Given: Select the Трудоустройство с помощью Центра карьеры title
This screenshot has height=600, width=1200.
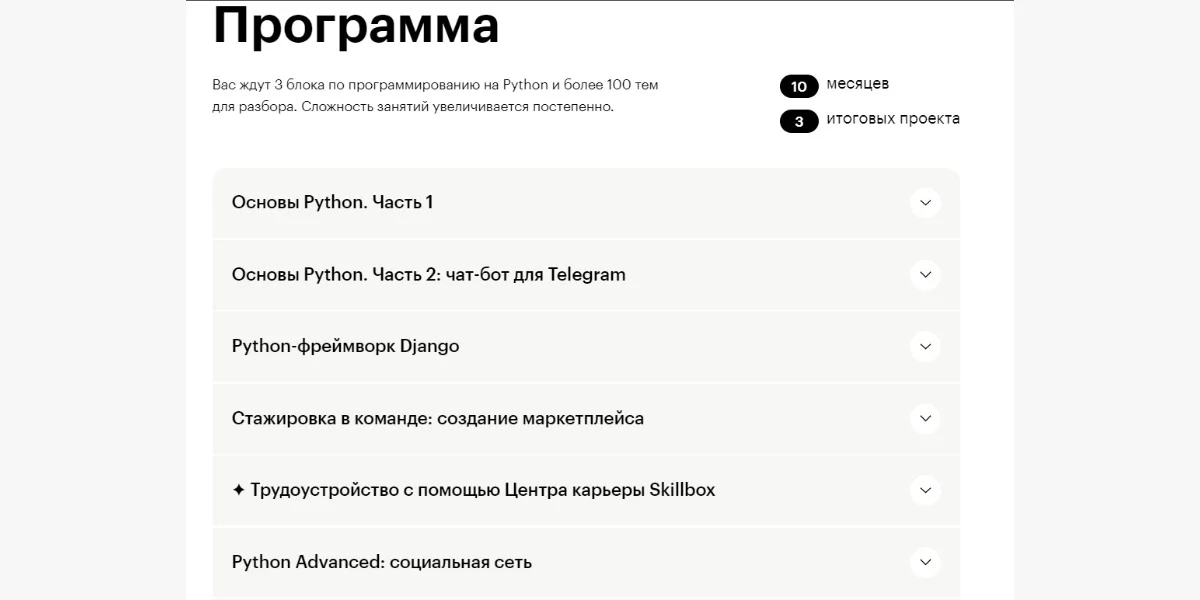Looking at the screenshot, I should point(482,490).
